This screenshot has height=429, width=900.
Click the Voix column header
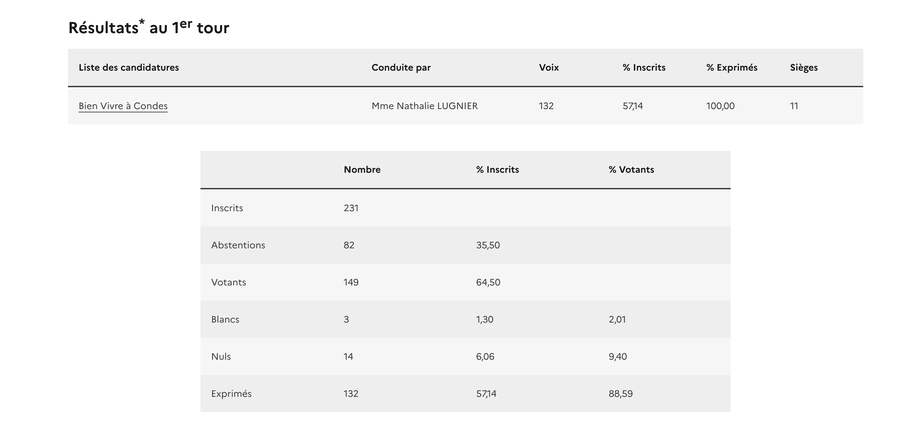[x=549, y=68]
